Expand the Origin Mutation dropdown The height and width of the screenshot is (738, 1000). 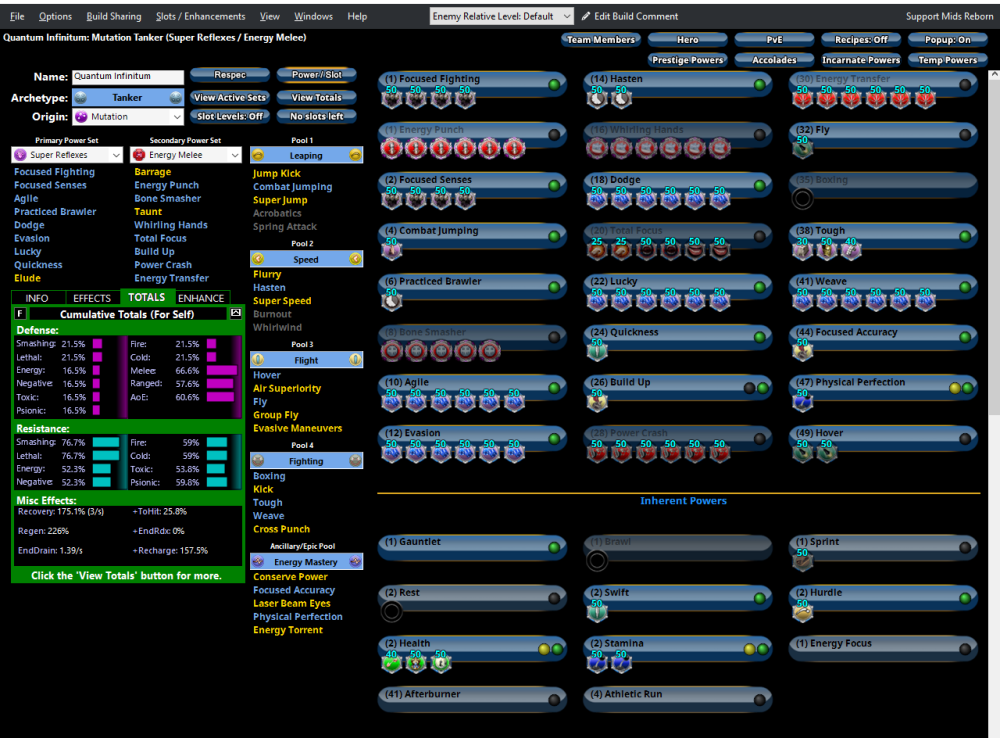pos(177,117)
